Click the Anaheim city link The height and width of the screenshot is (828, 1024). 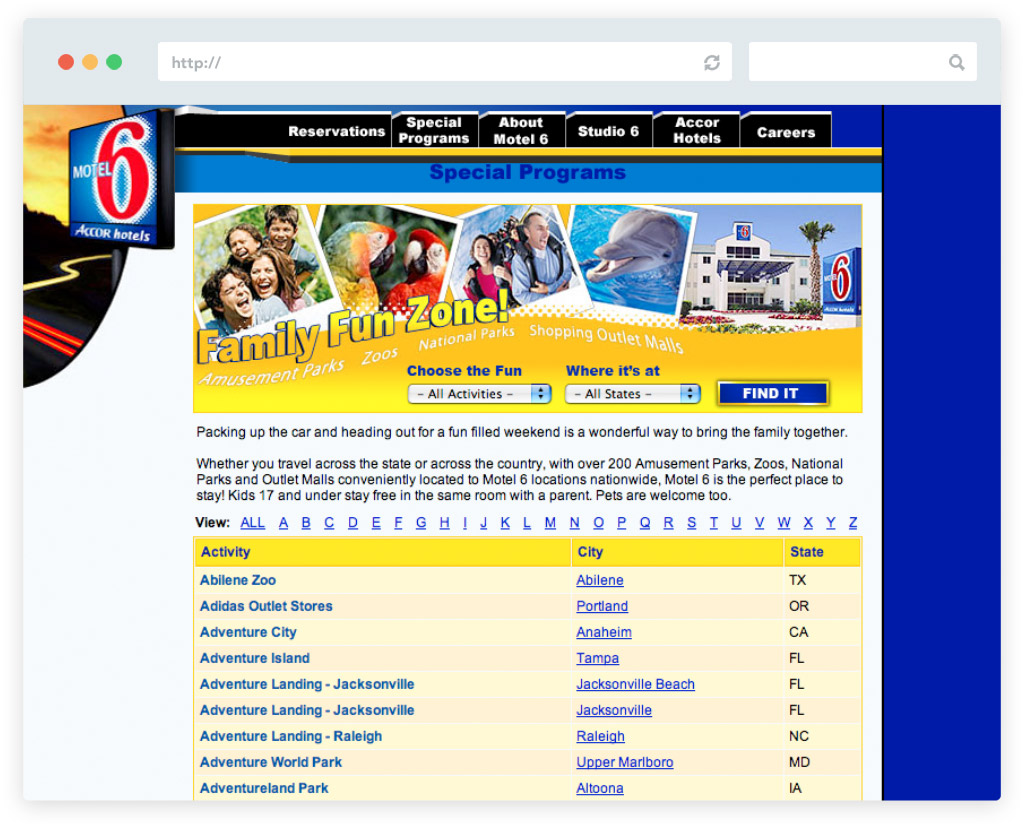[x=603, y=632]
